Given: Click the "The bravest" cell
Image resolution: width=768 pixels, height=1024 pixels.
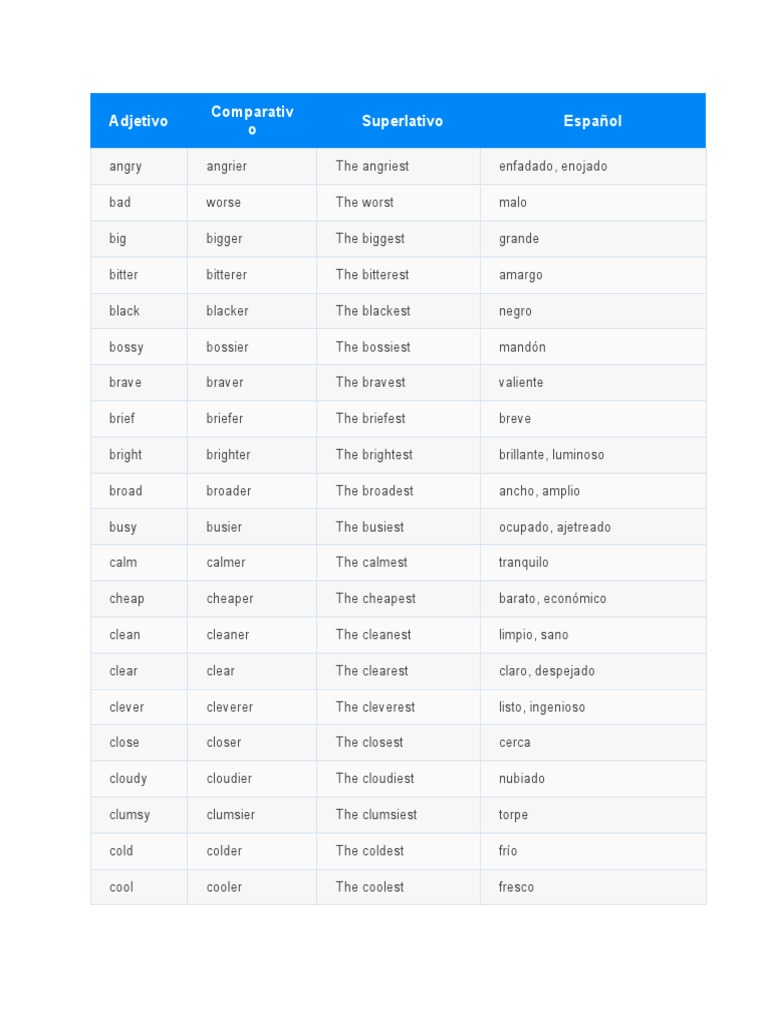Looking at the screenshot, I should click(x=370, y=382).
